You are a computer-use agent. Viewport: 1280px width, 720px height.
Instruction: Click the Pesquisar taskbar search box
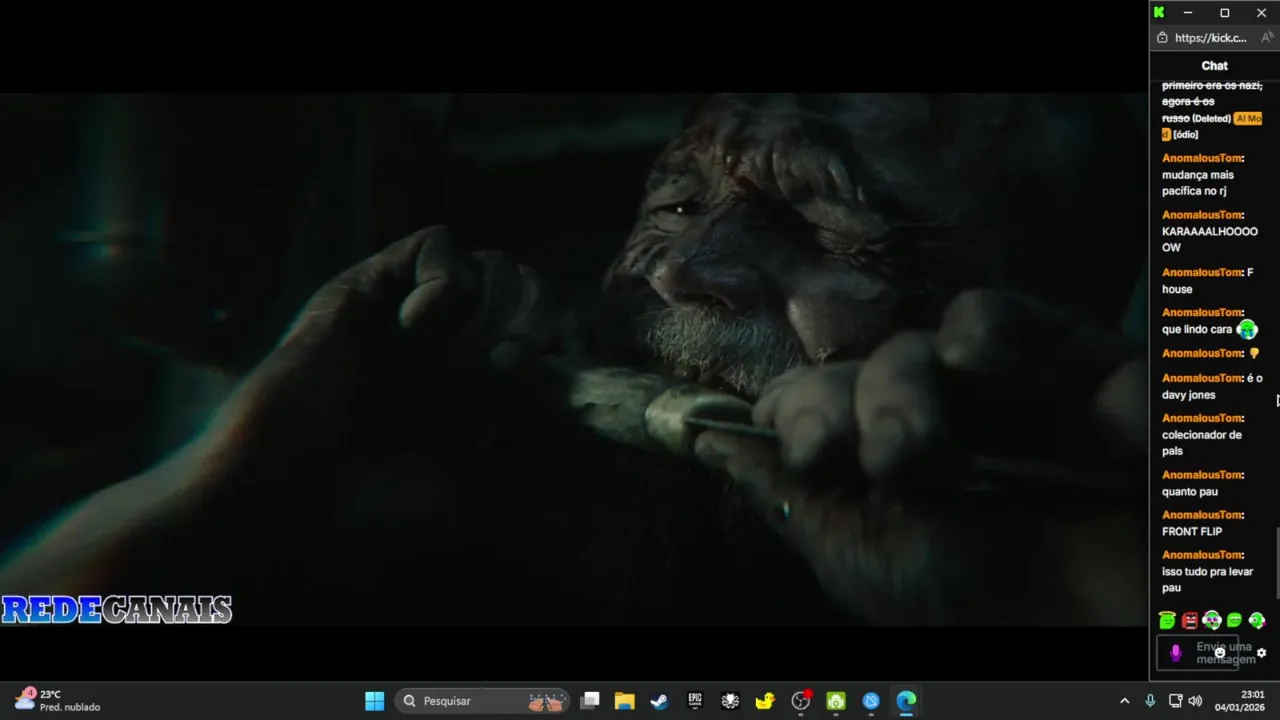[x=484, y=701]
